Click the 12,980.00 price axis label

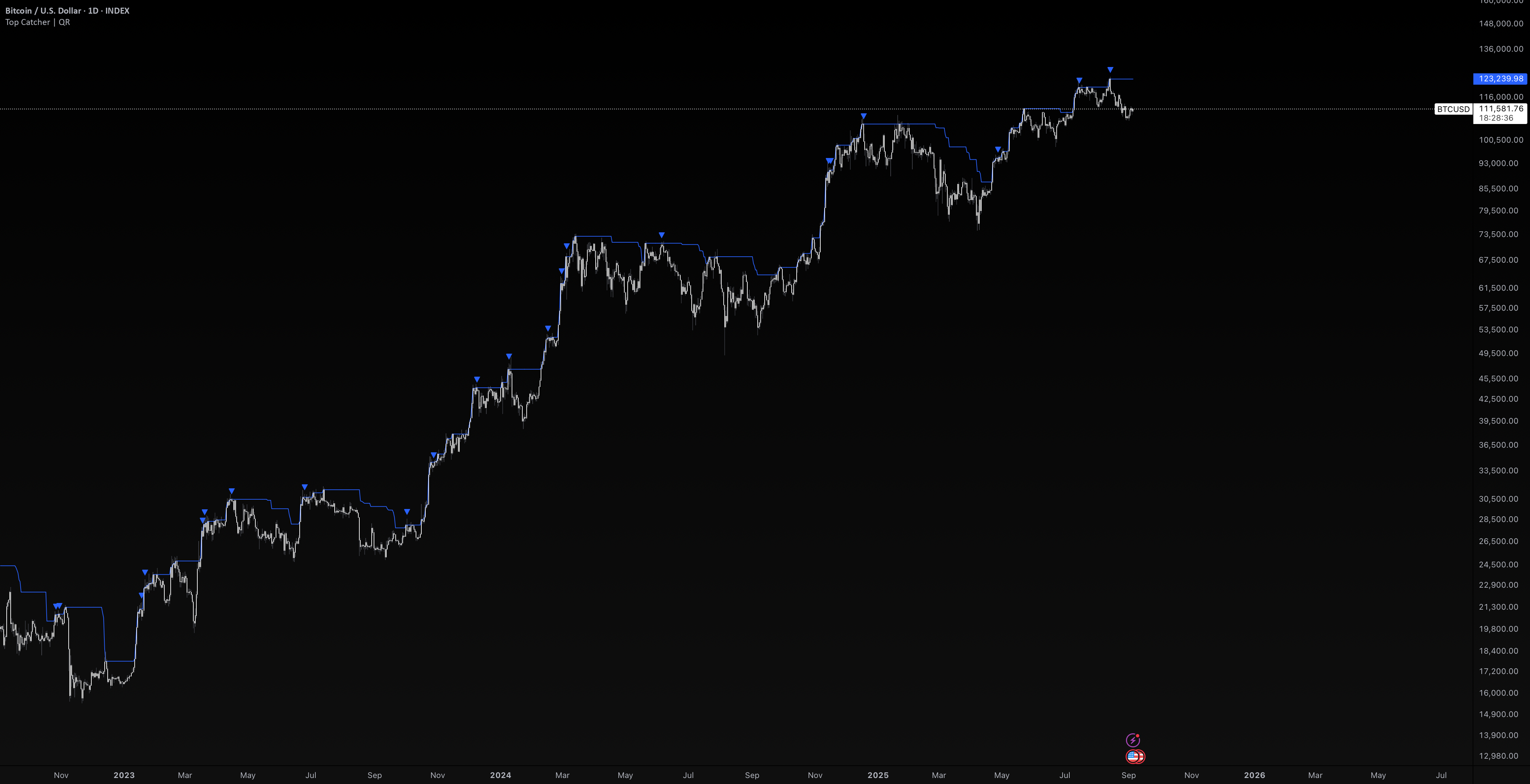click(1499, 756)
